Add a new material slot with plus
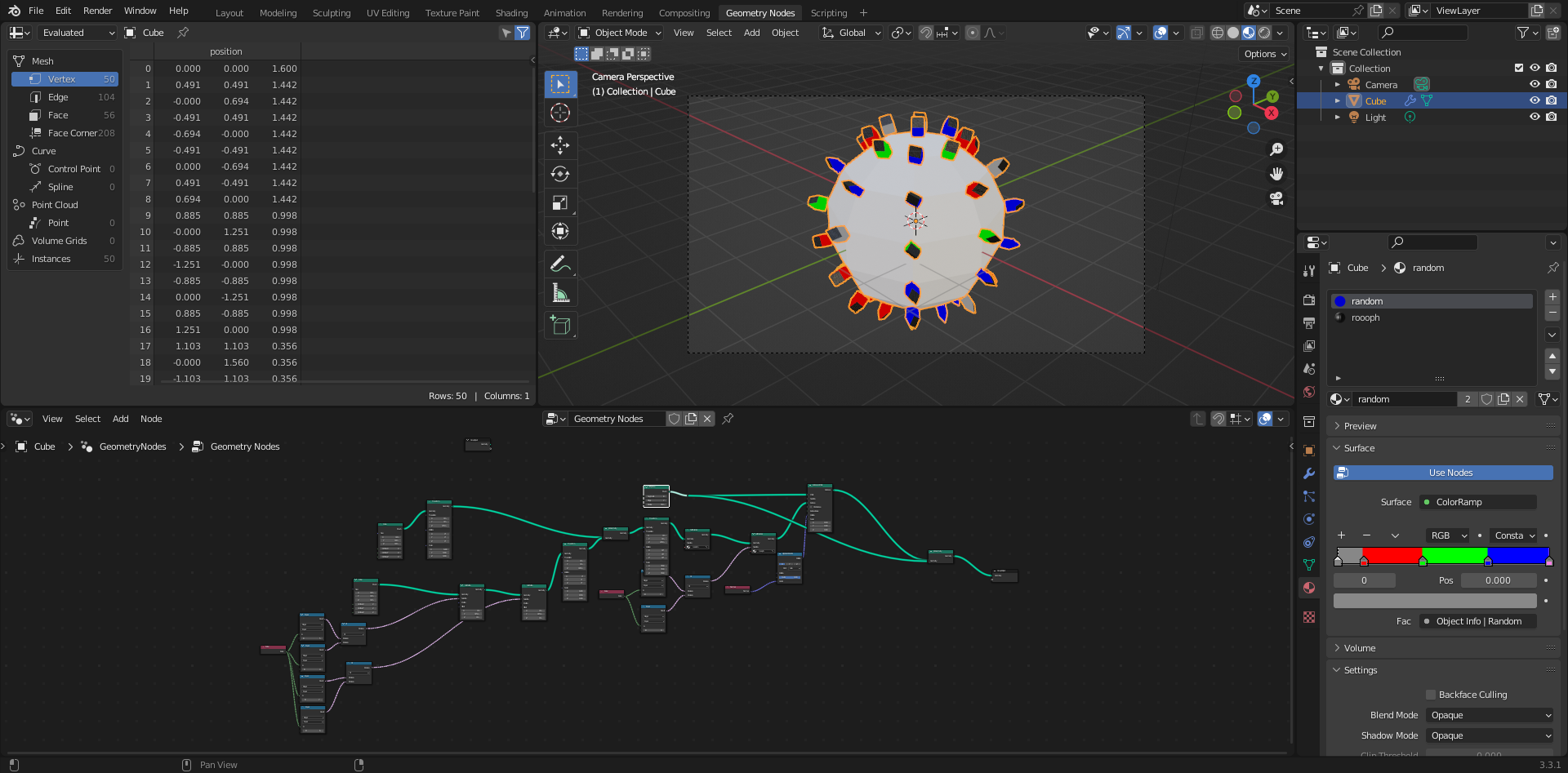Image resolution: width=1568 pixels, height=773 pixels. 1552,297
